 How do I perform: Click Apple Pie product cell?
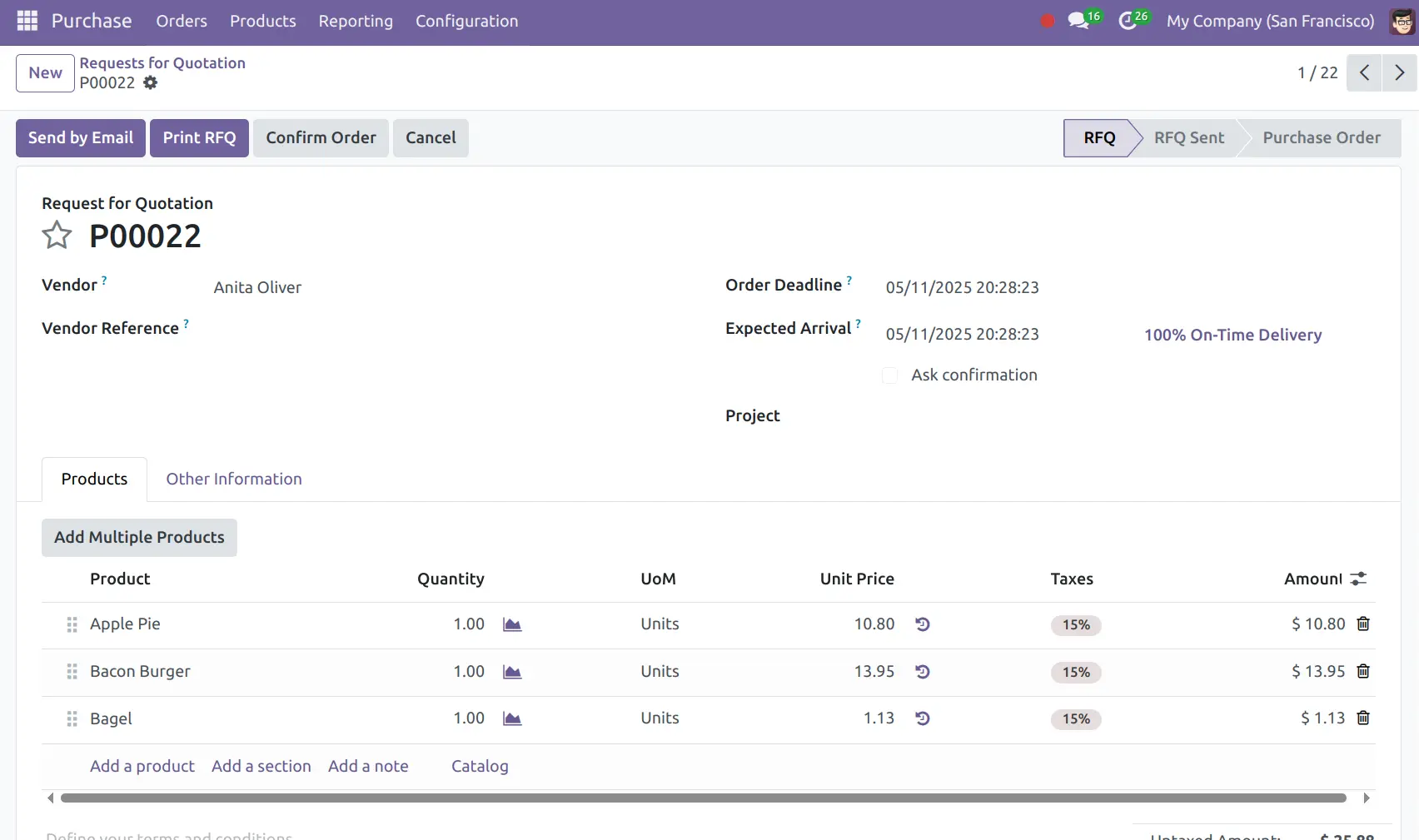125,624
